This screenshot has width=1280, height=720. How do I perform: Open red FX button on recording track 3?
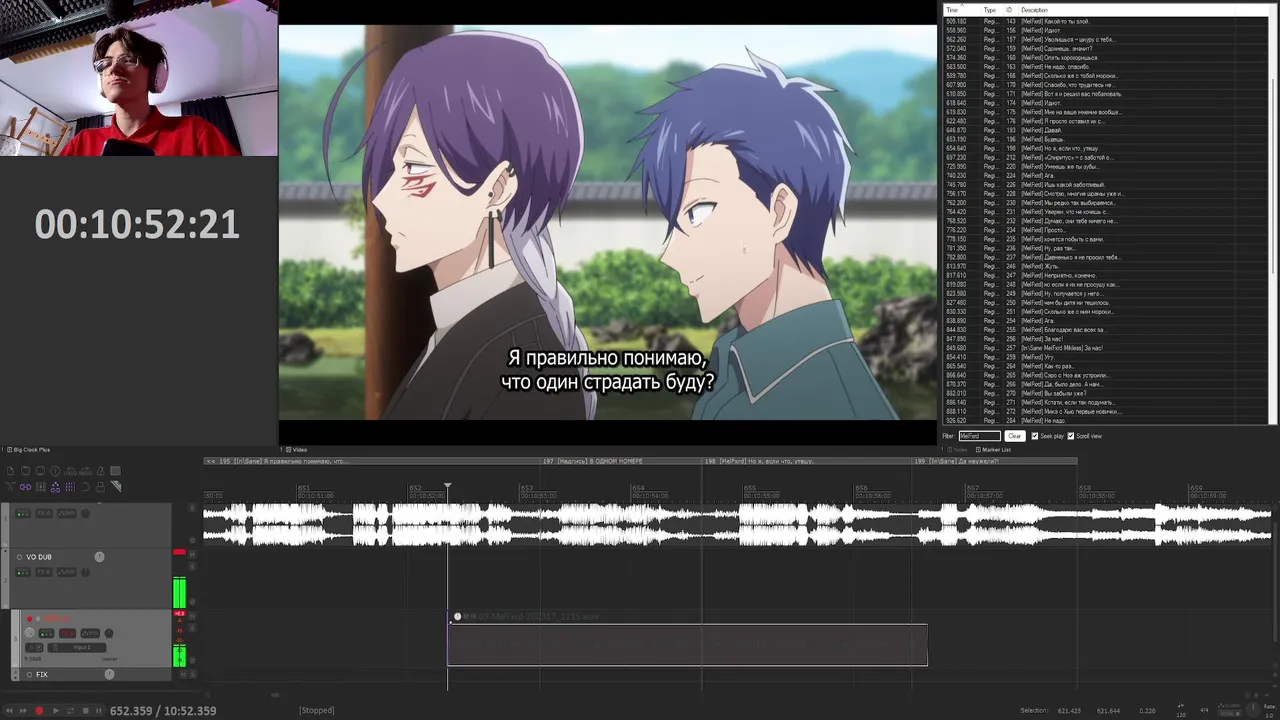click(67, 633)
